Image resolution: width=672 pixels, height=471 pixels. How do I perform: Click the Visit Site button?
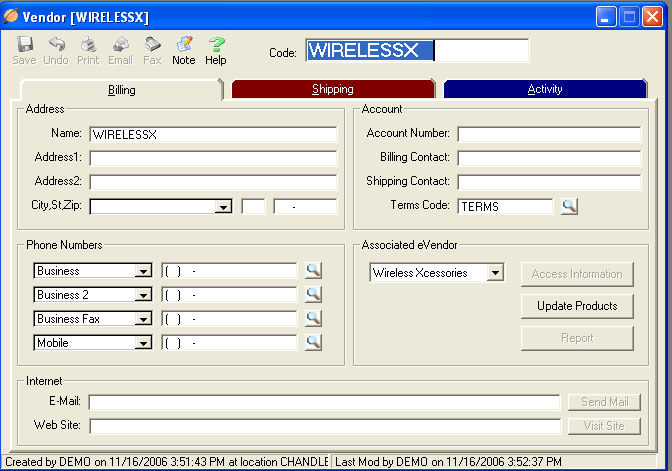(x=604, y=426)
